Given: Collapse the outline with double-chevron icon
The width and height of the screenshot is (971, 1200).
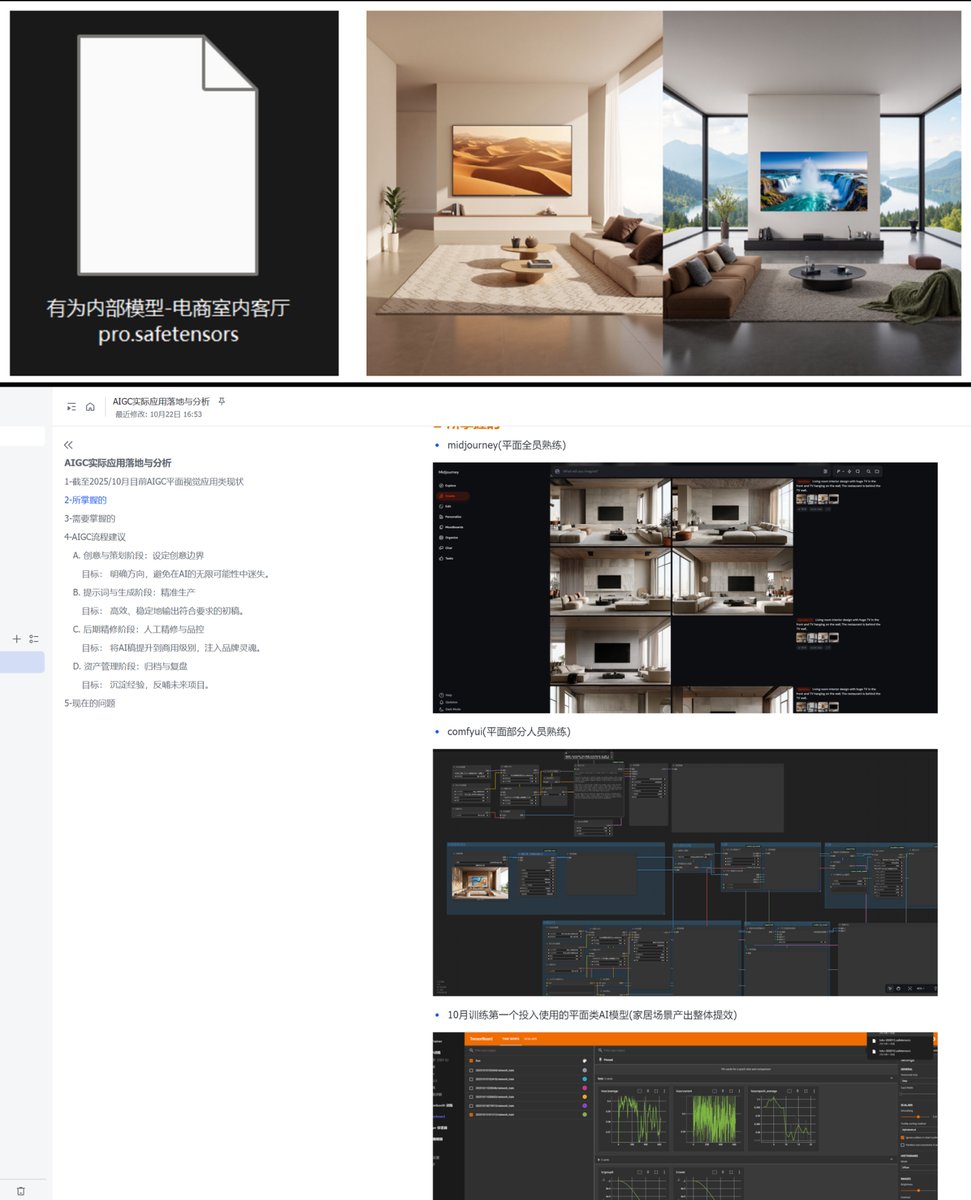Looking at the screenshot, I should tap(69, 445).
